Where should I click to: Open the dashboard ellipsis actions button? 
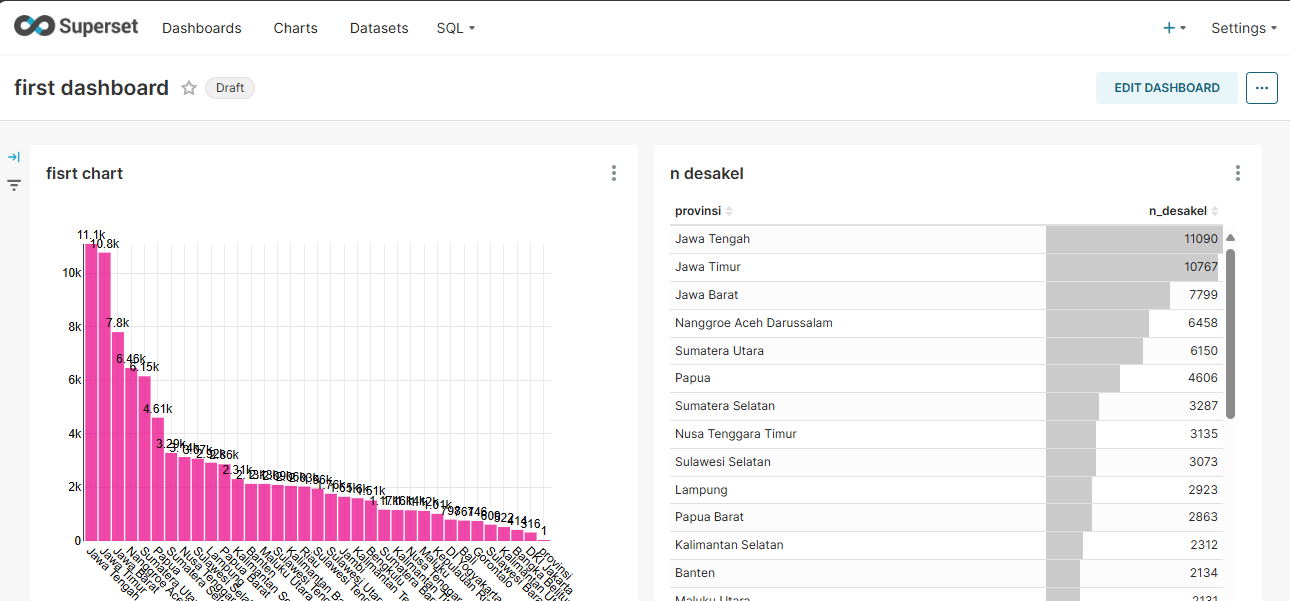pyautogui.click(x=1261, y=88)
